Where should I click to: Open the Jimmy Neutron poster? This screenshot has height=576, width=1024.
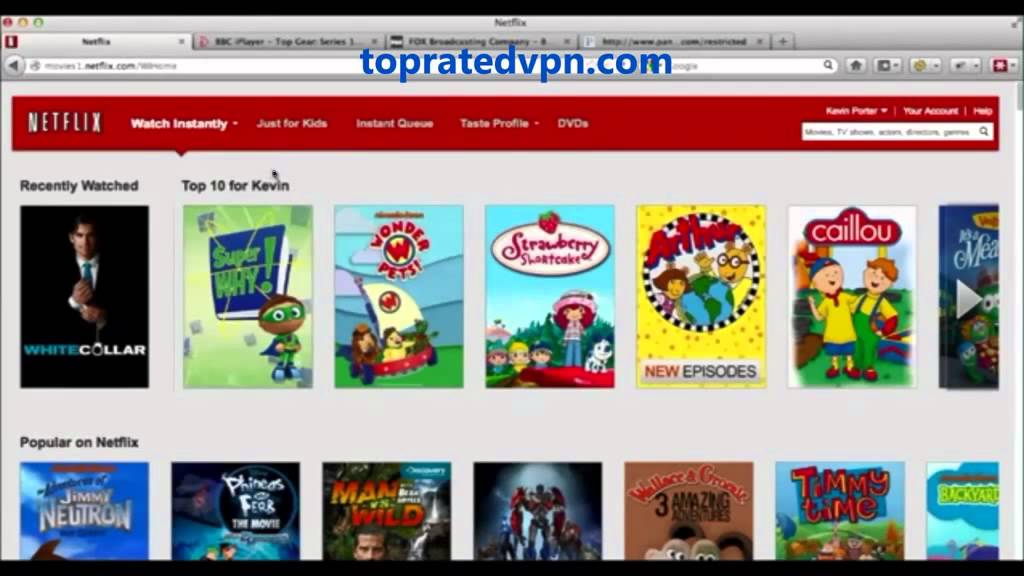[x=84, y=511]
